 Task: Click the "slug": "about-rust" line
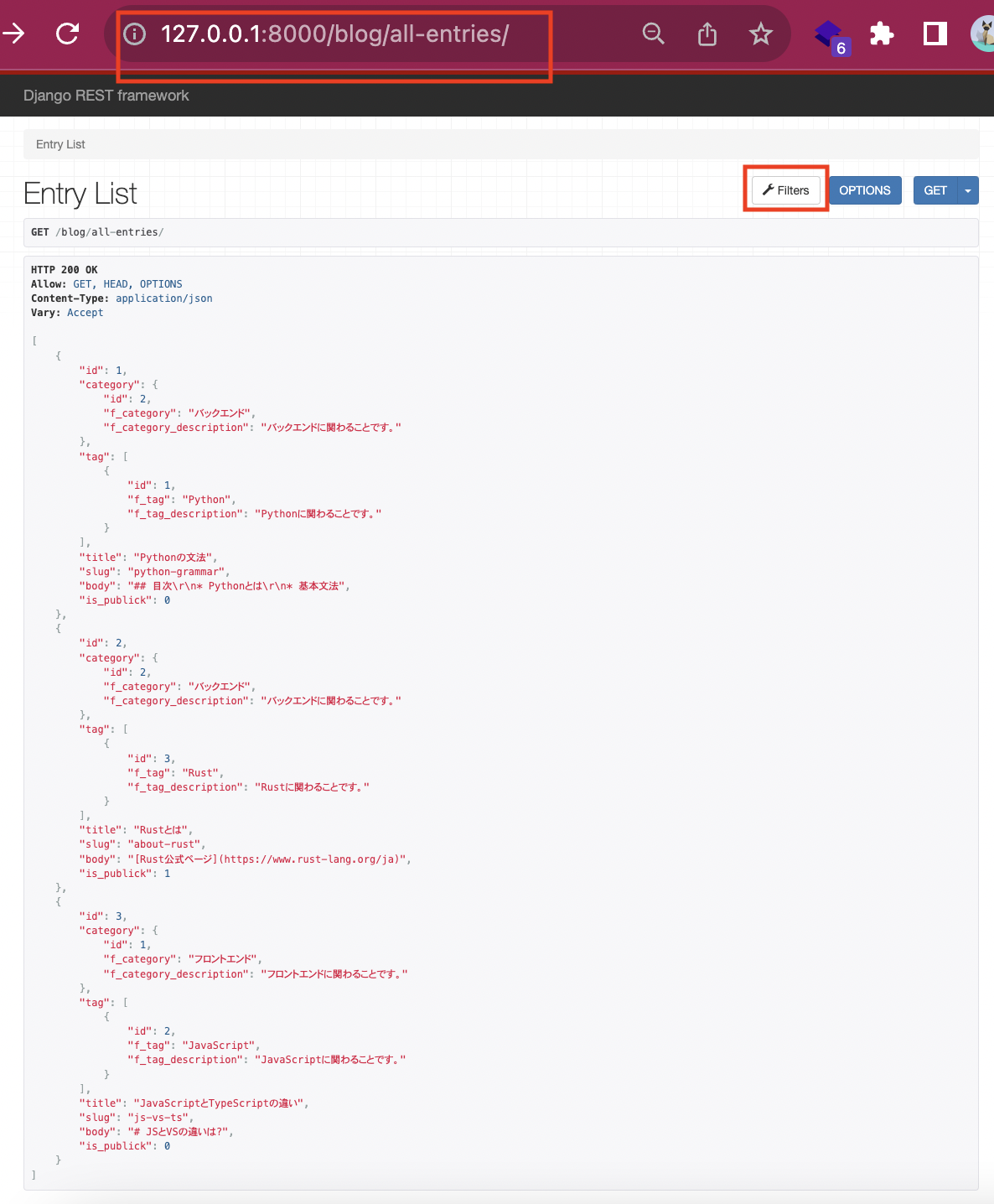click(x=142, y=844)
